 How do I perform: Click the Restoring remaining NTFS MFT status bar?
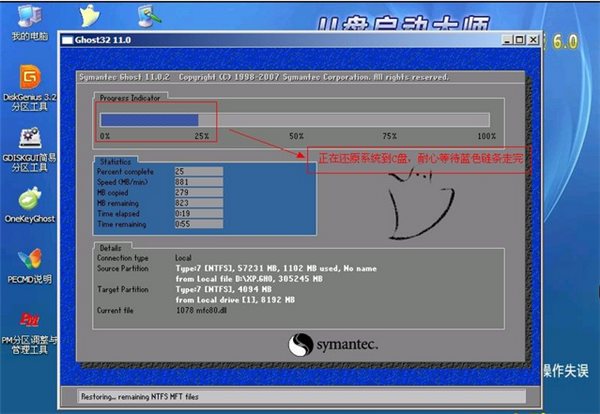point(301,397)
